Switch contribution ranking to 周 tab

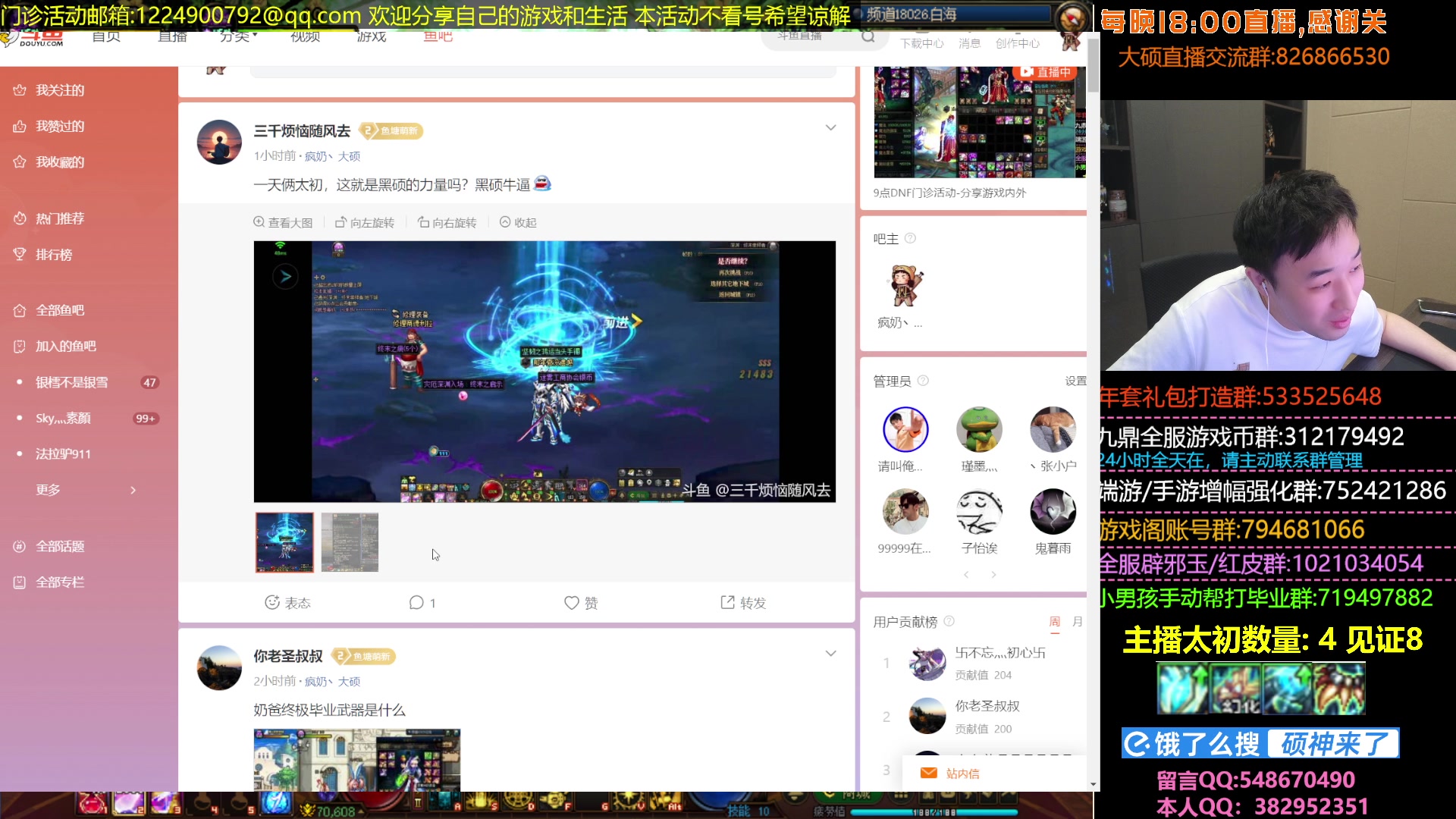click(x=1055, y=622)
